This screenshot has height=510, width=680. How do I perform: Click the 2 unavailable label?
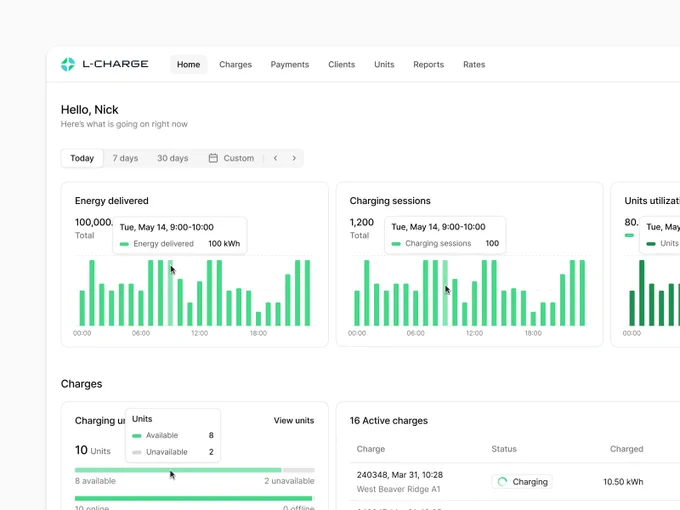tap(289, 481)
